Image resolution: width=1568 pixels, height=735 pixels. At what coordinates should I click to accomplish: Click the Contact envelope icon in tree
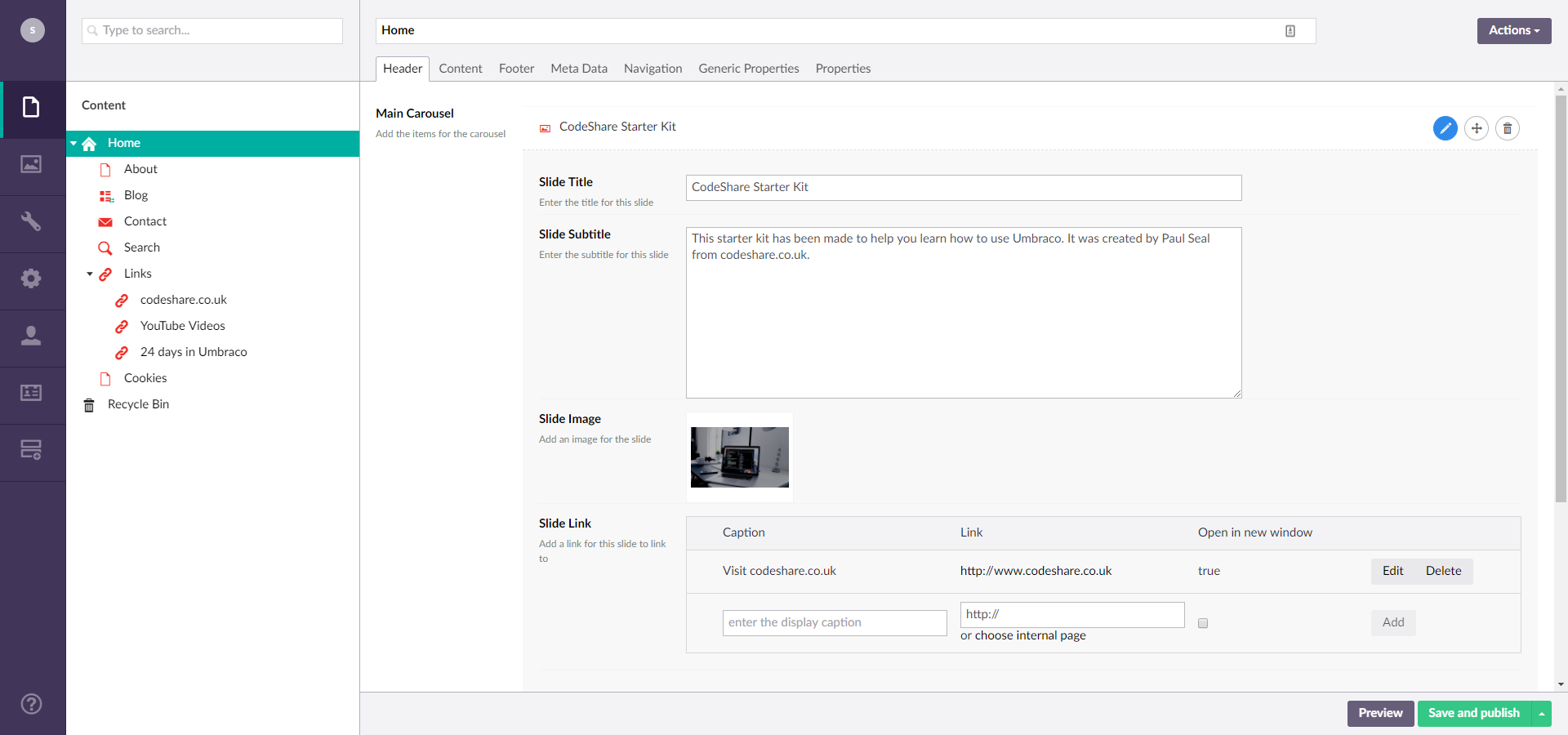[x=105, y=222]
